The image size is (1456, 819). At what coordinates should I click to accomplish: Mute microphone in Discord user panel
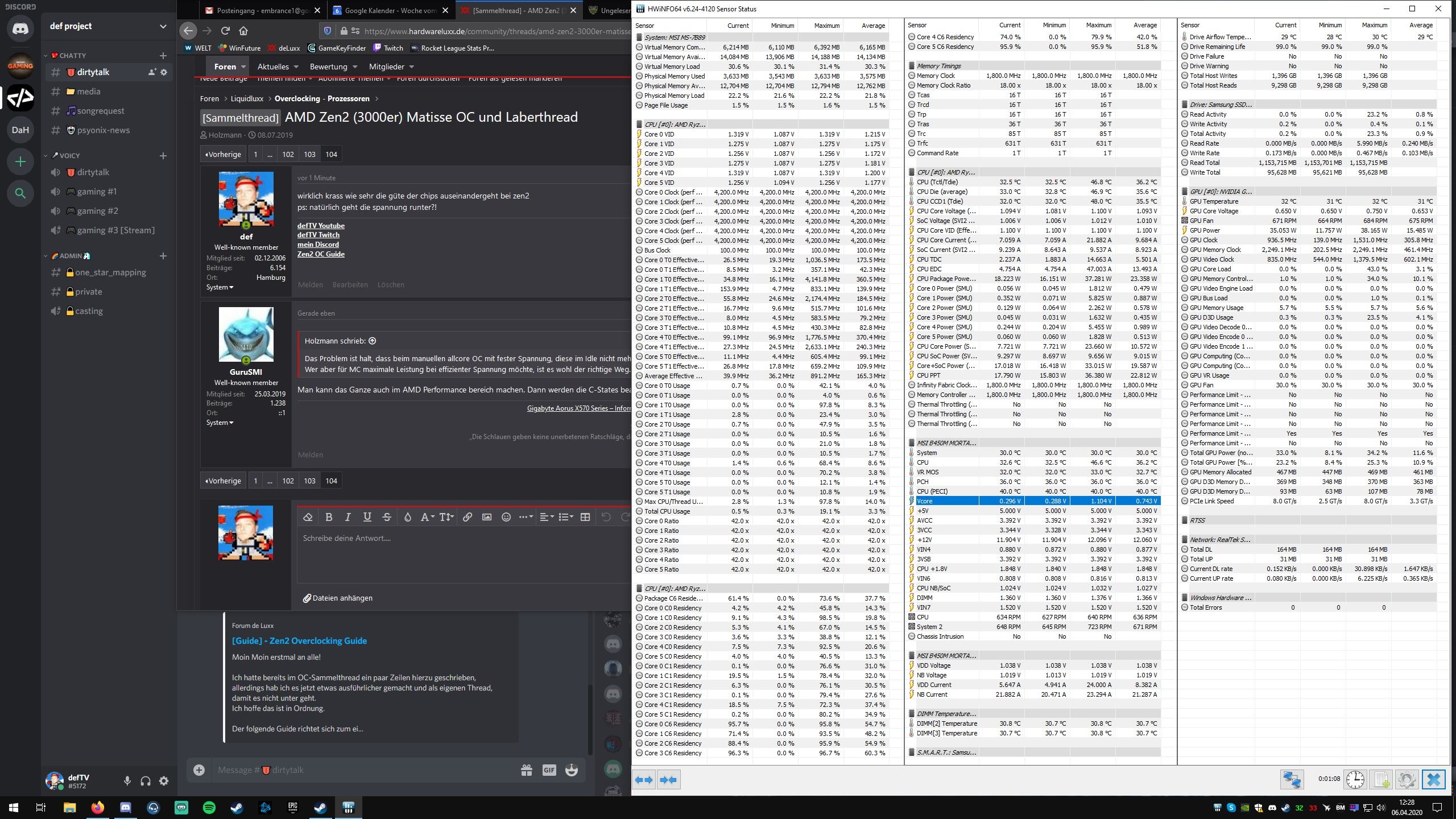coord(127,781)
